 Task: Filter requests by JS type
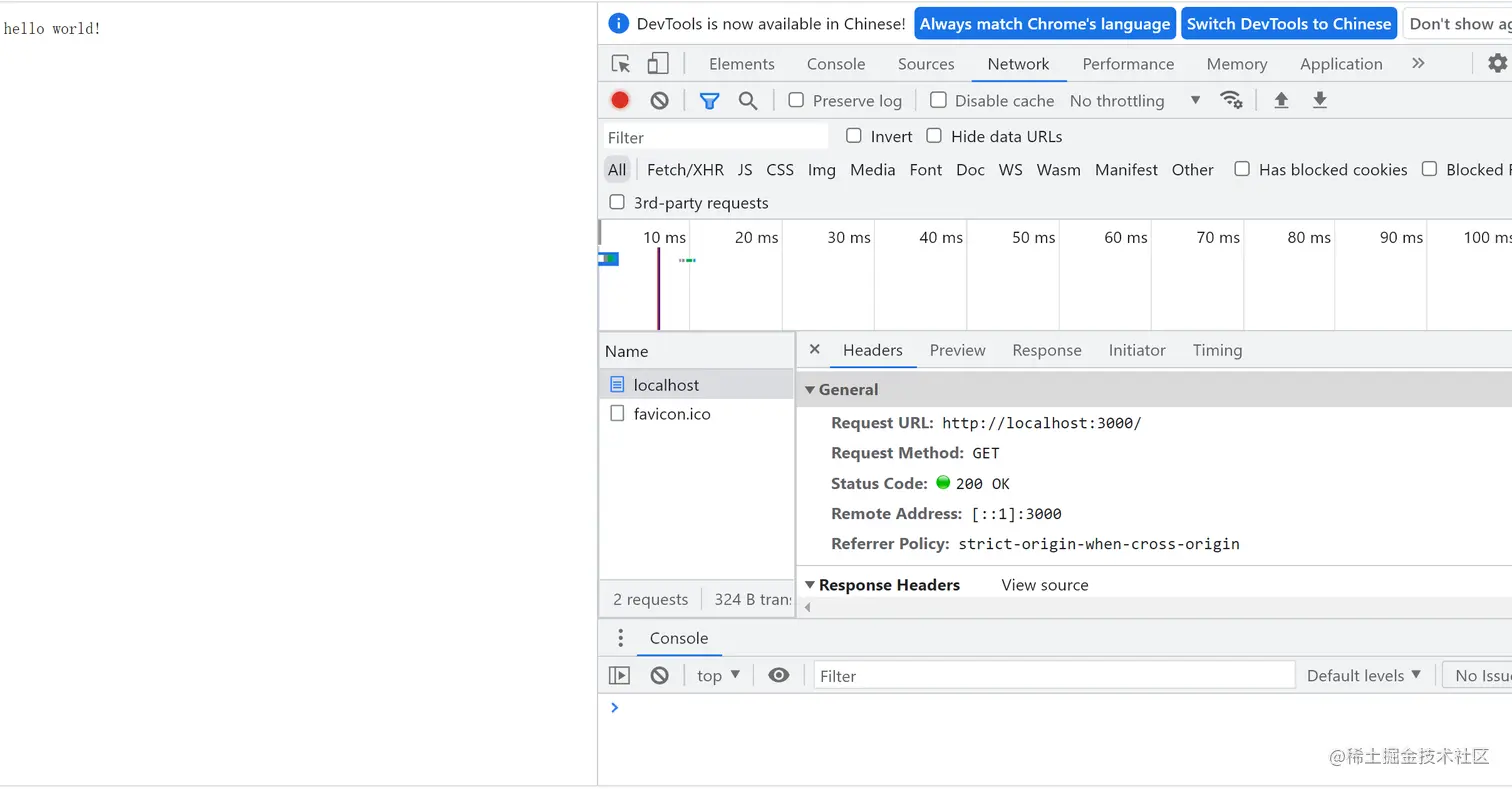[745, 170]
